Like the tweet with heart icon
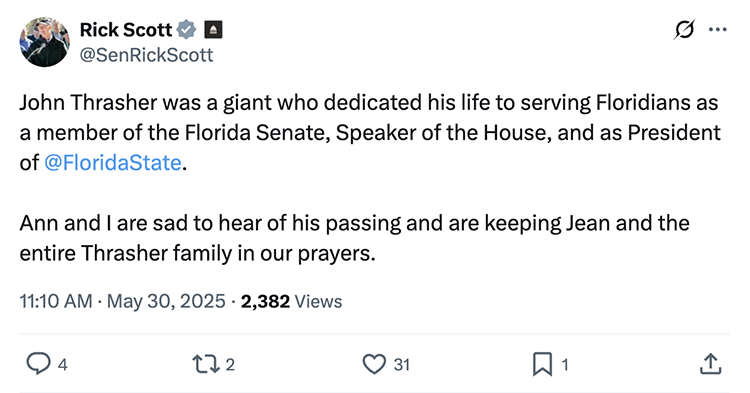 [374, 364]
